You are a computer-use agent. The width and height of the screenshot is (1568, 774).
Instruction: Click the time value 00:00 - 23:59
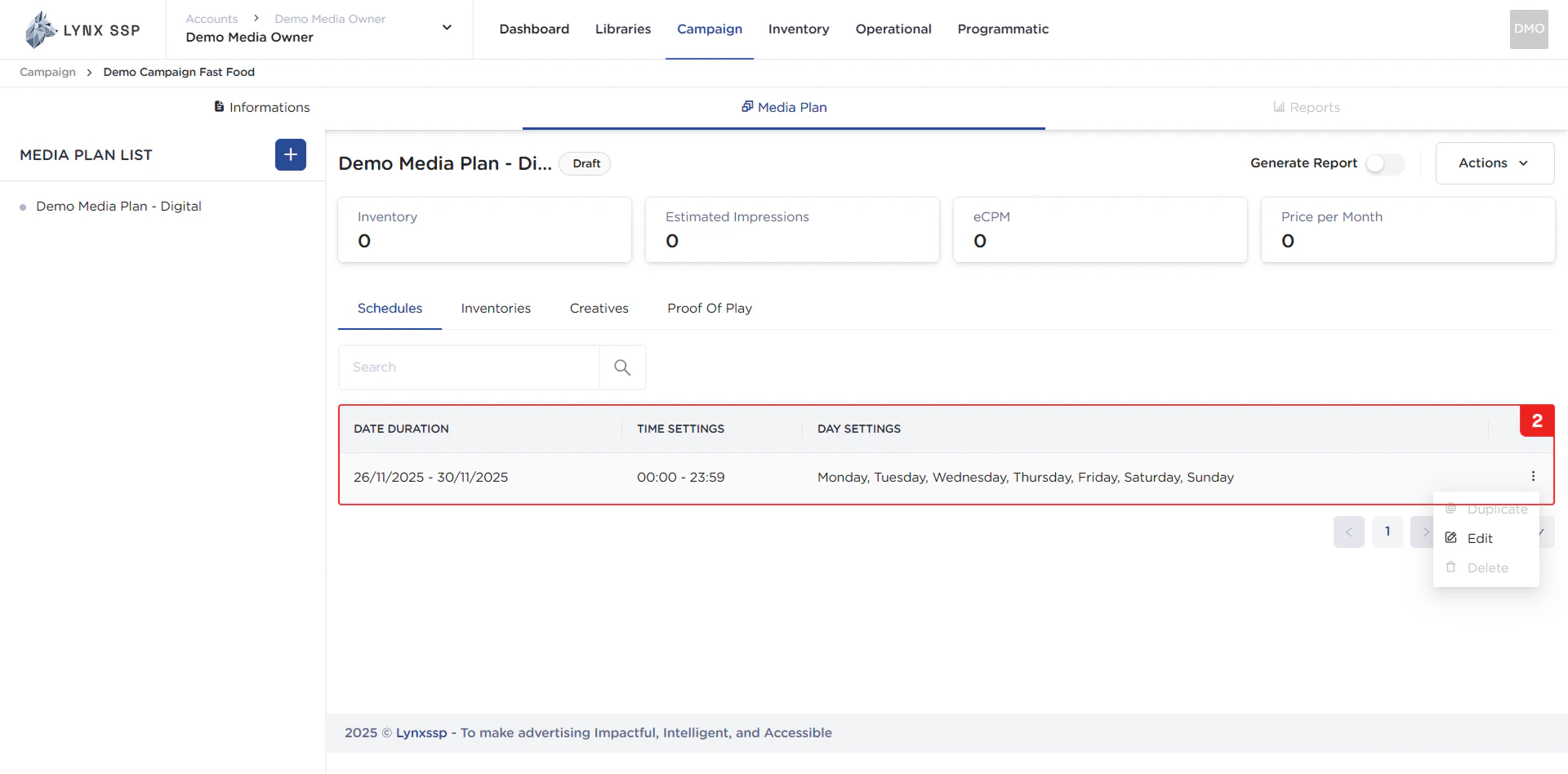[680, 477]
